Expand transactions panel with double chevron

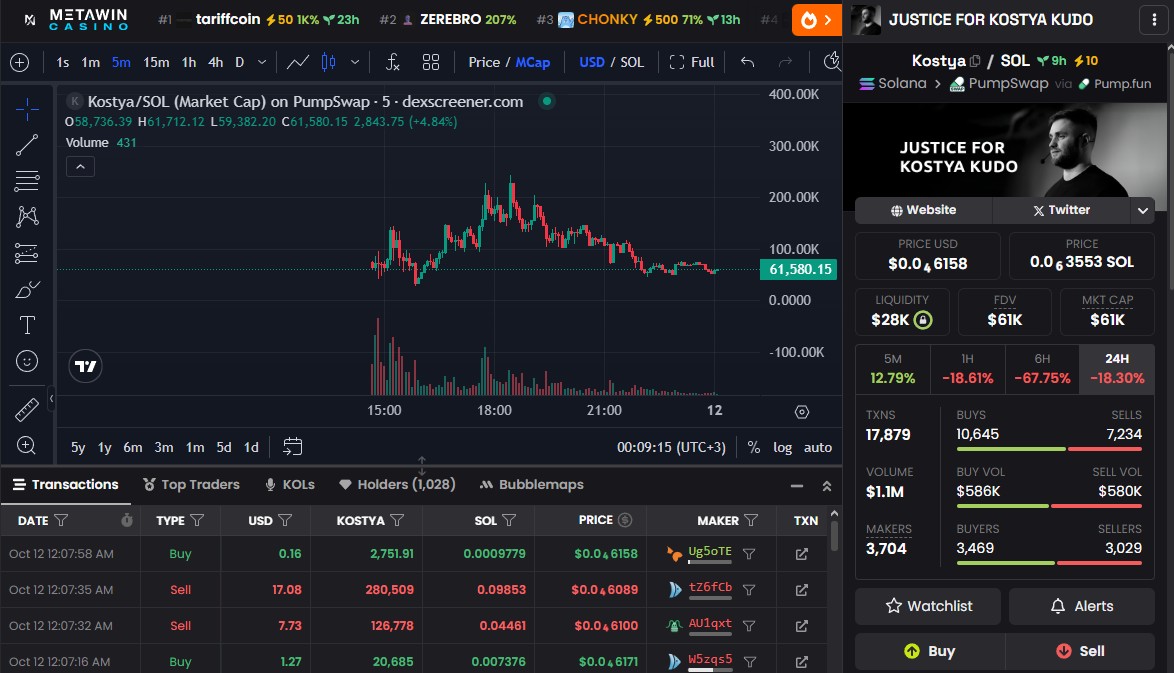tap(827, 486)
